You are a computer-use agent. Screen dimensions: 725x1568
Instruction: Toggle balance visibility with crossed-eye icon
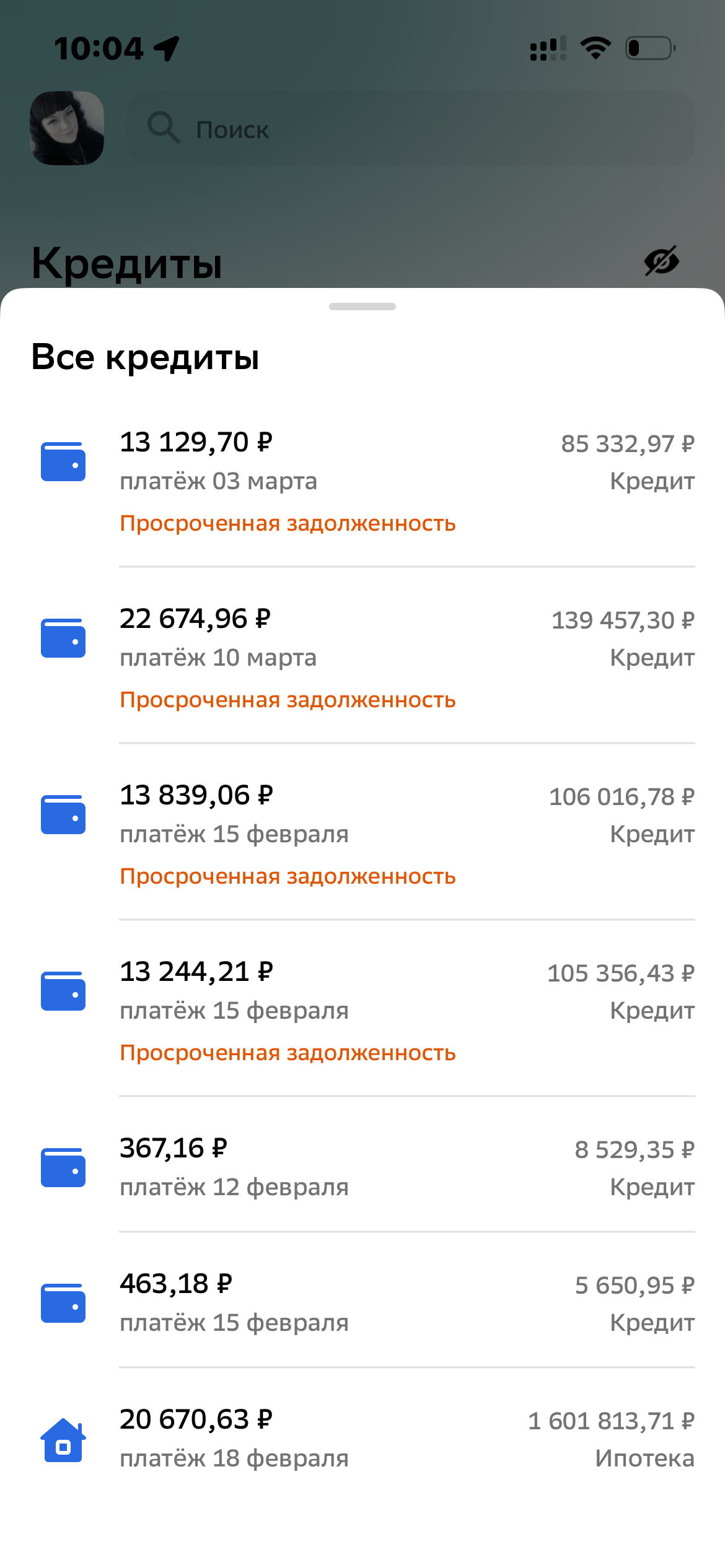661,261
